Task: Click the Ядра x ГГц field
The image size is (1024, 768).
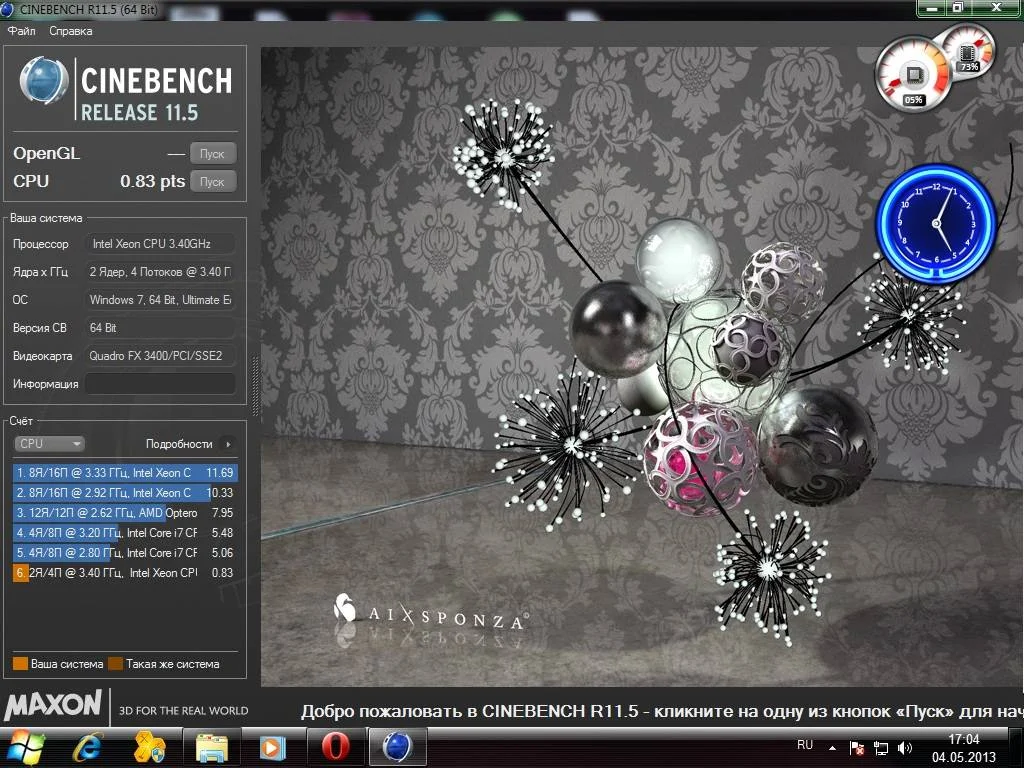Action: click(x=161, y=272)
